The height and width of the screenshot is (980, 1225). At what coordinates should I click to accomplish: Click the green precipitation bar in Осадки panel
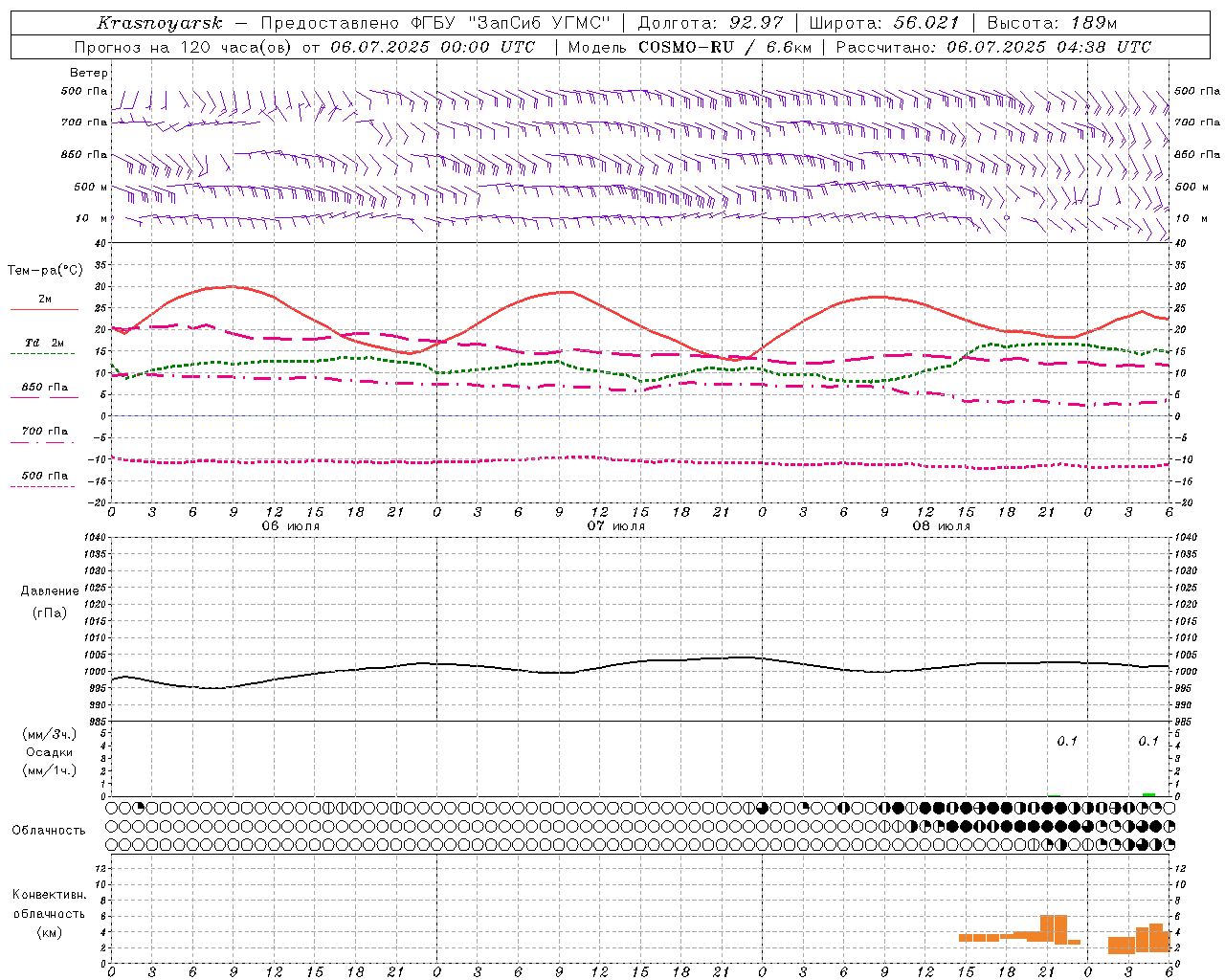tap(1148, 794)
